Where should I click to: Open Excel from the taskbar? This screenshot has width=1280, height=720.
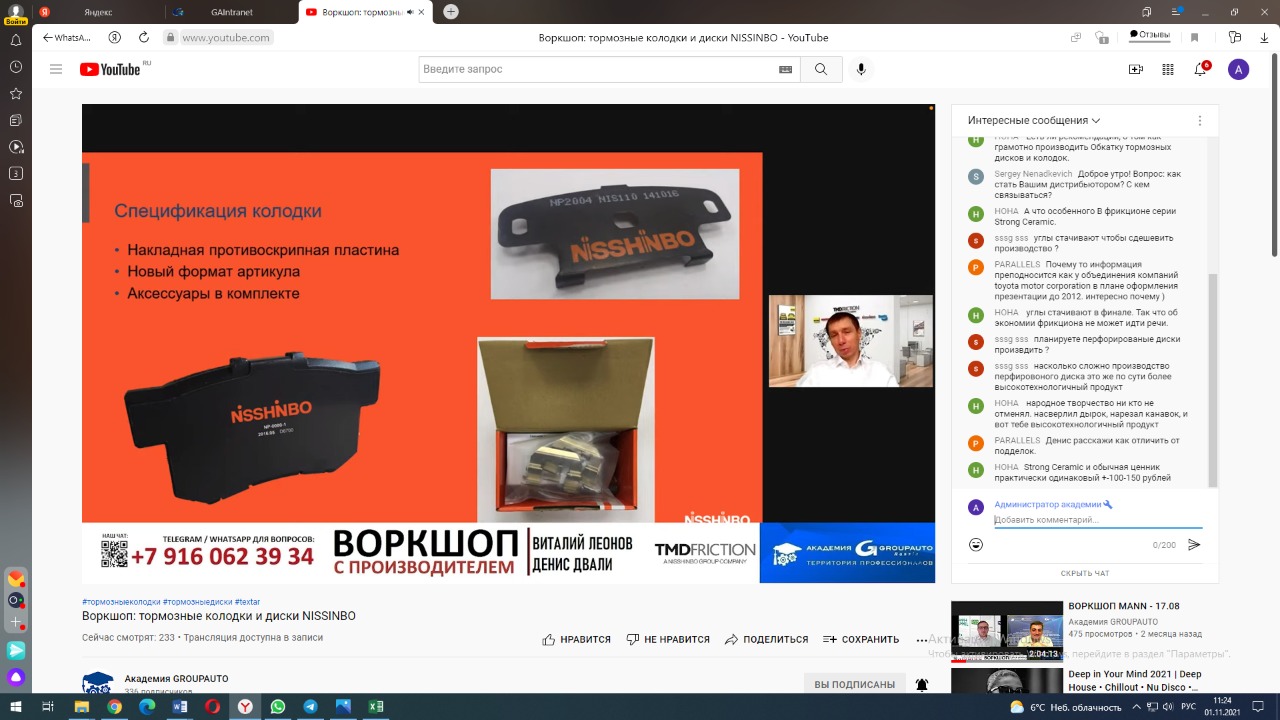375,706
